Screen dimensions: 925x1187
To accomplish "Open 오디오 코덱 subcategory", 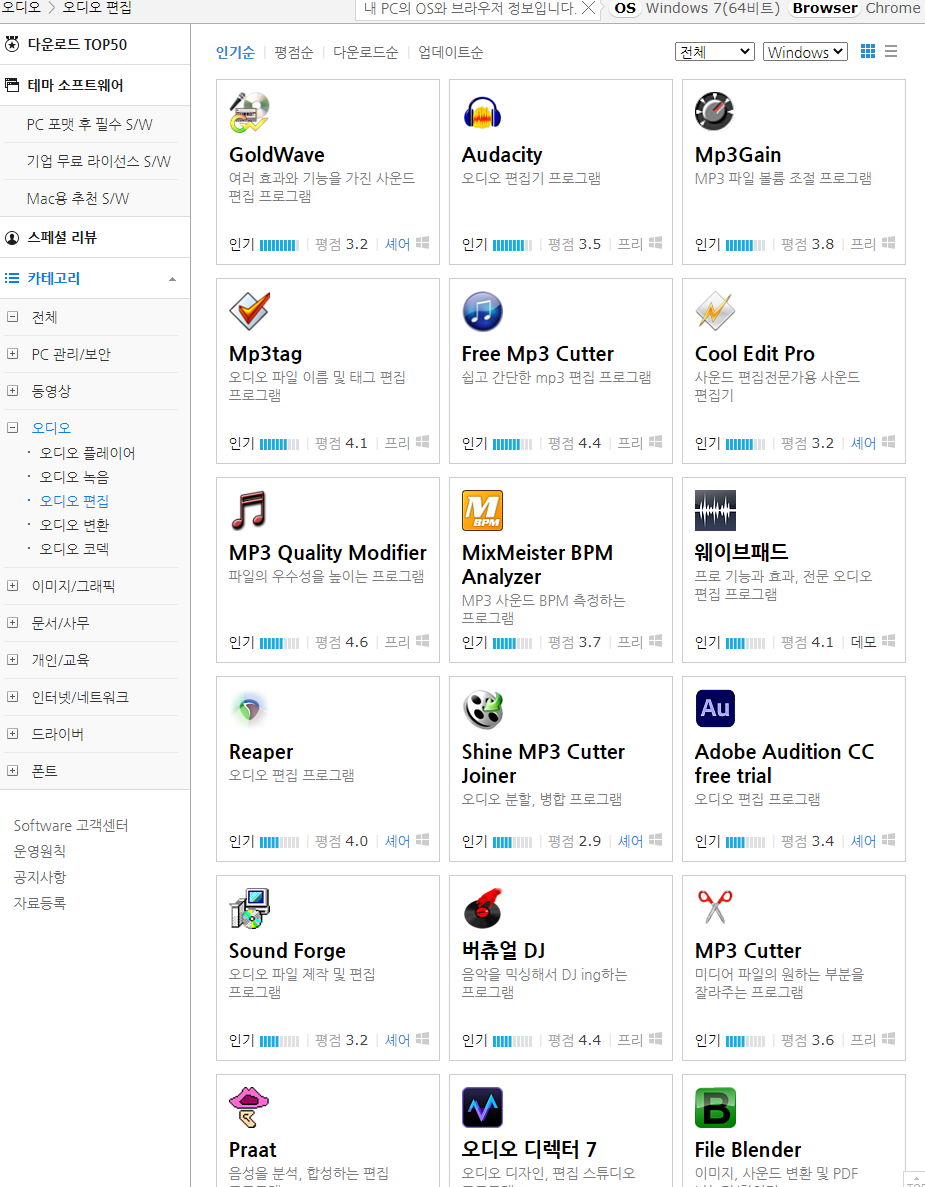I will pyautogui.click(x=74, y=549).
